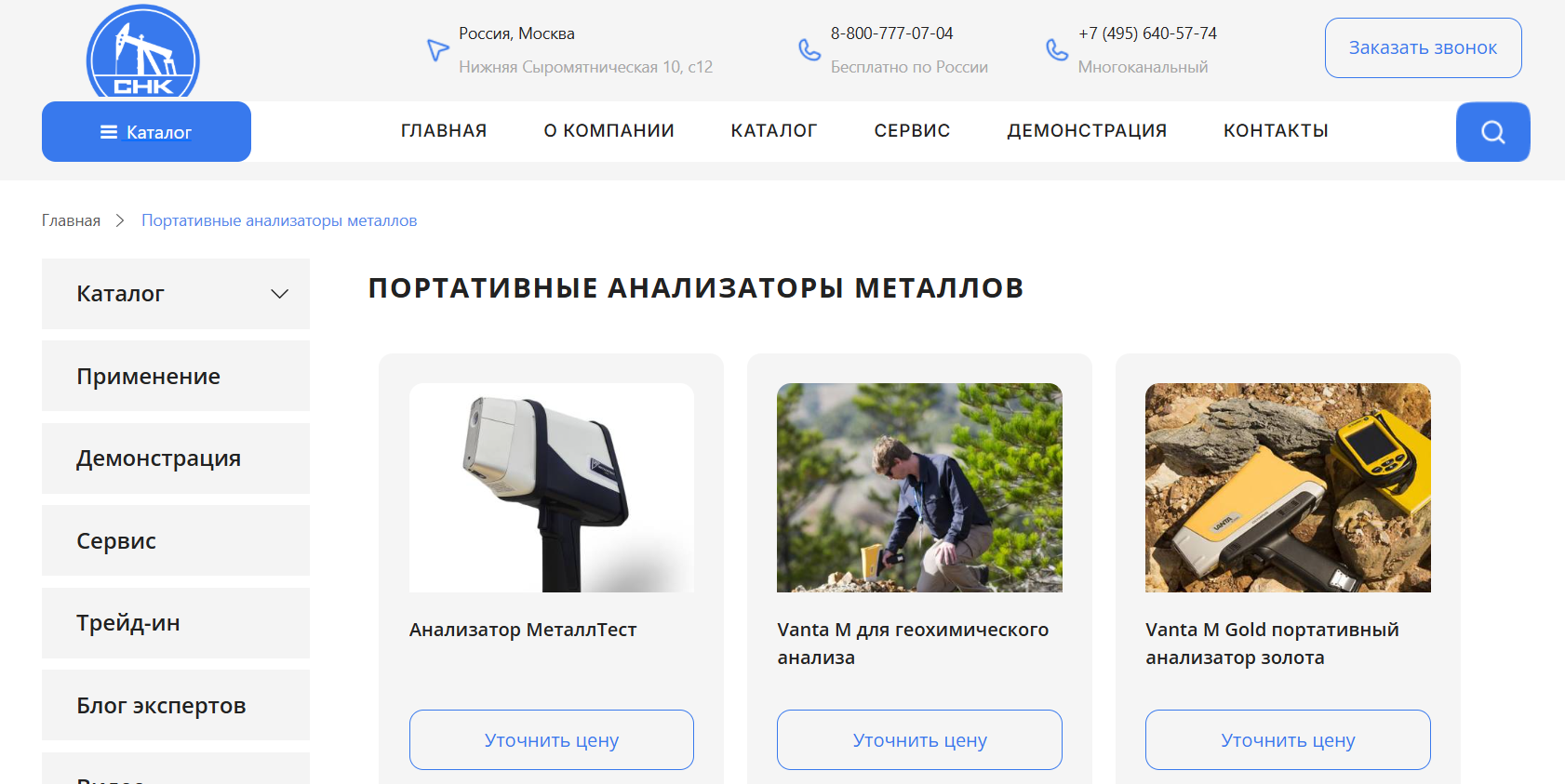Expand the sidebar Каталог chevron
Screen dimensions: 1565x784
[279, 294]
